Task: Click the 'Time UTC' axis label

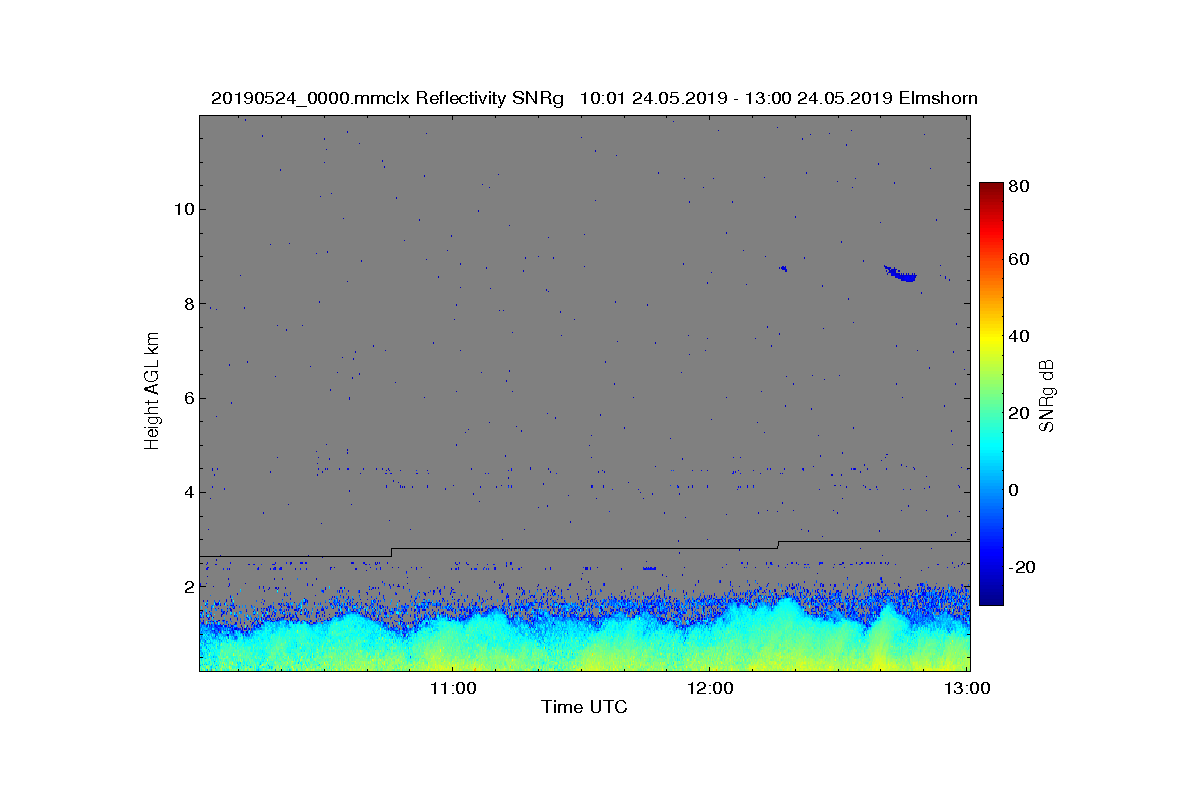Action: pos(585,707)
